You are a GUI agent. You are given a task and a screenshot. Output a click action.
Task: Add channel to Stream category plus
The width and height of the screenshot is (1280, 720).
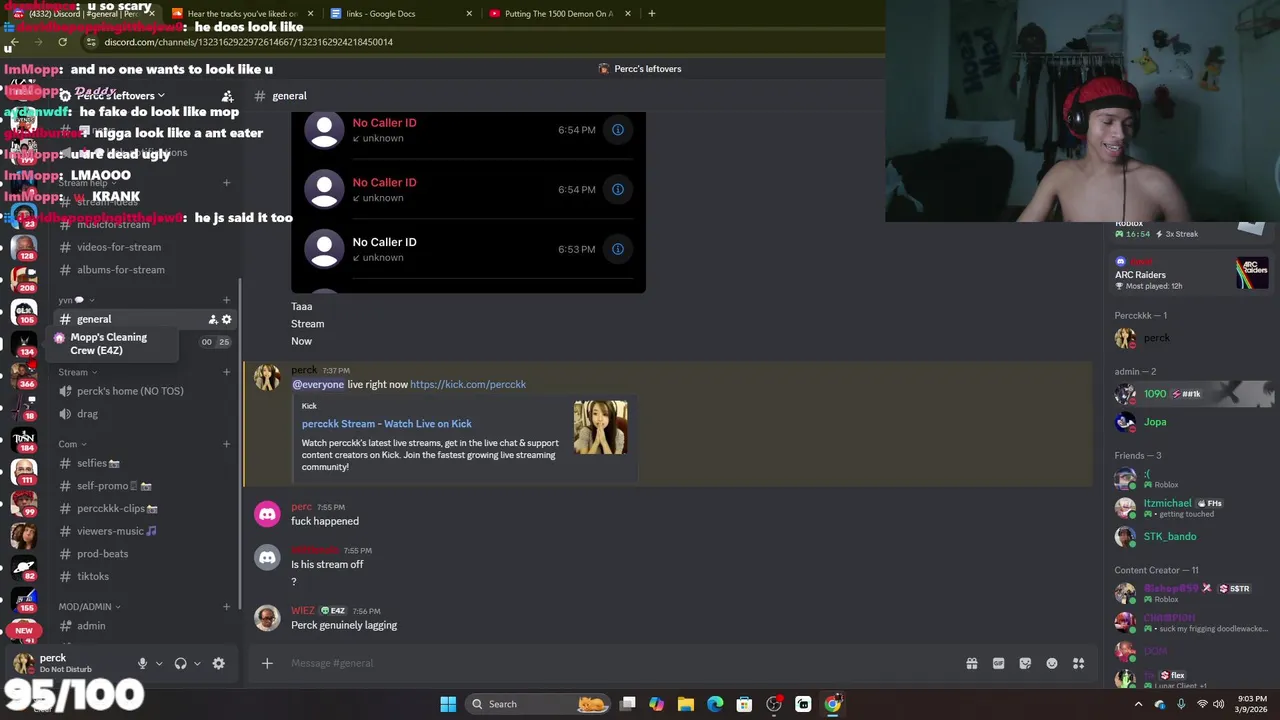(227, 372)
